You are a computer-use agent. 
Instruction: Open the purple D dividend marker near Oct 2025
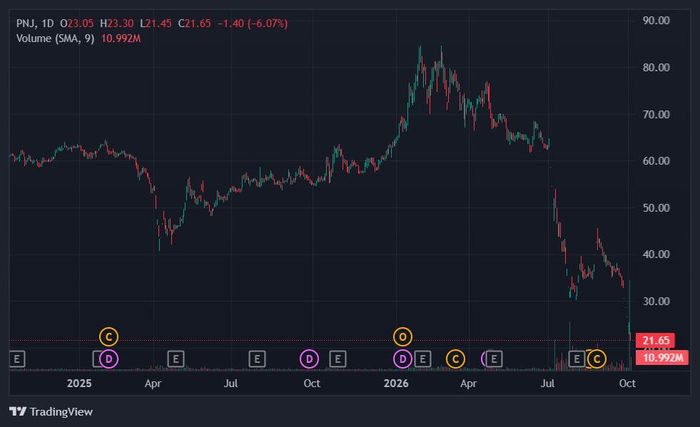click(309, 359)
